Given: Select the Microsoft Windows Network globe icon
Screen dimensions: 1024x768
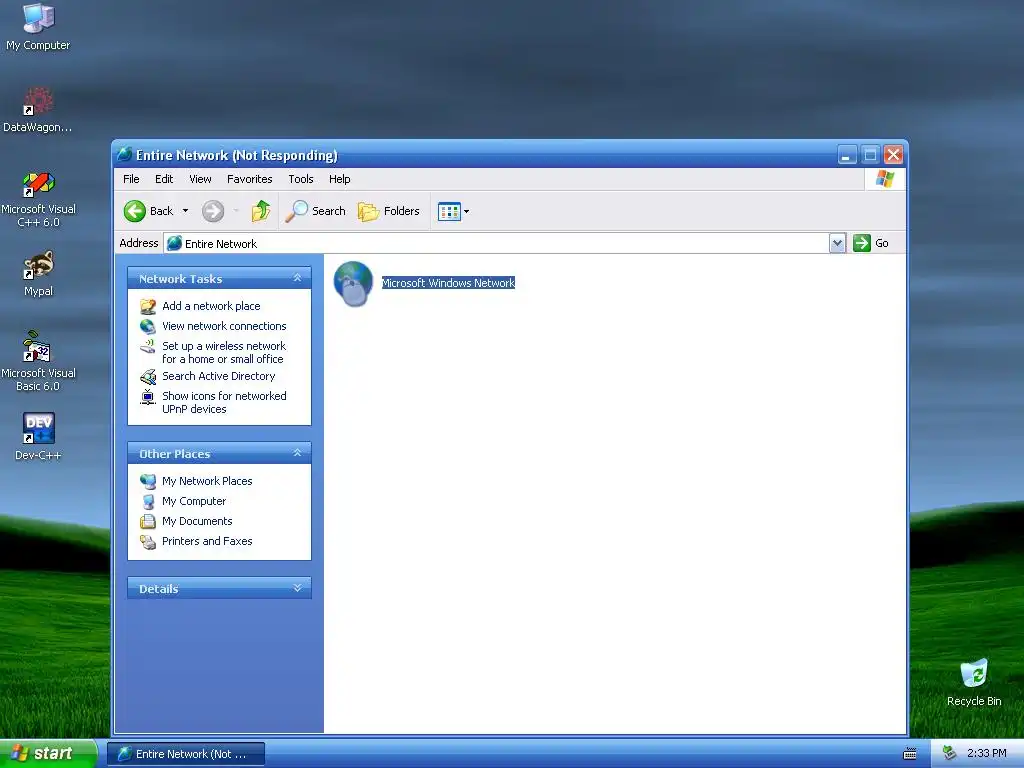Looking at the screenshot, I should [353, 283].
